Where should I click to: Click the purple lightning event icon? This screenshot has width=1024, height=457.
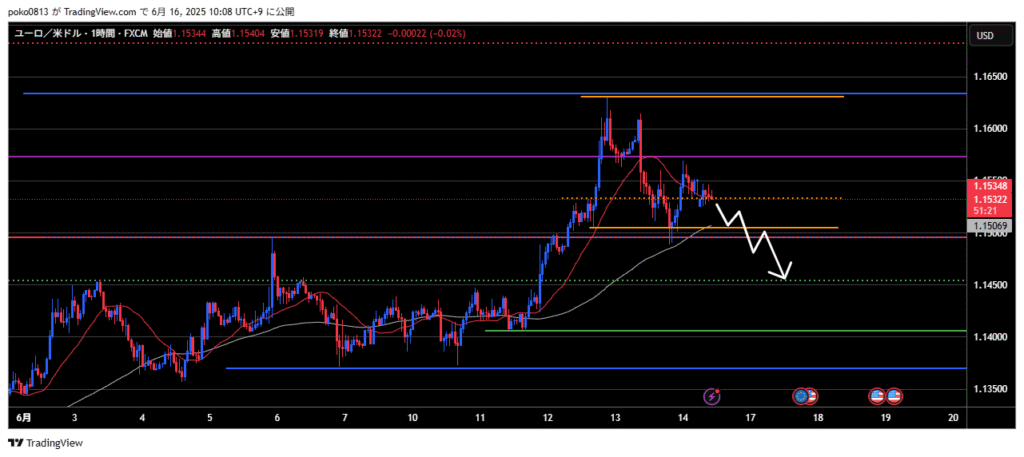[x=712, y=396]
